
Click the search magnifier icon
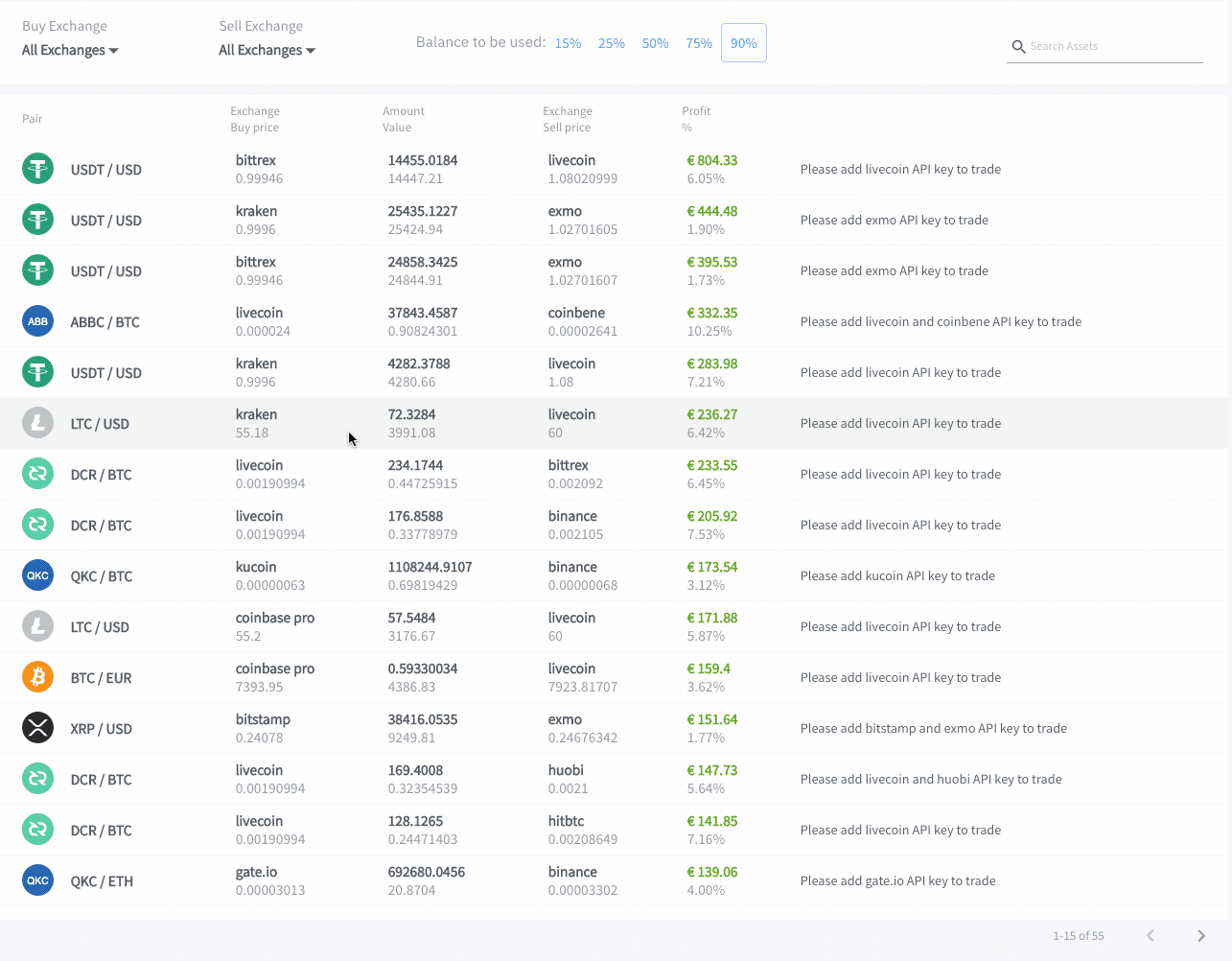click(x=1018, y=46)
